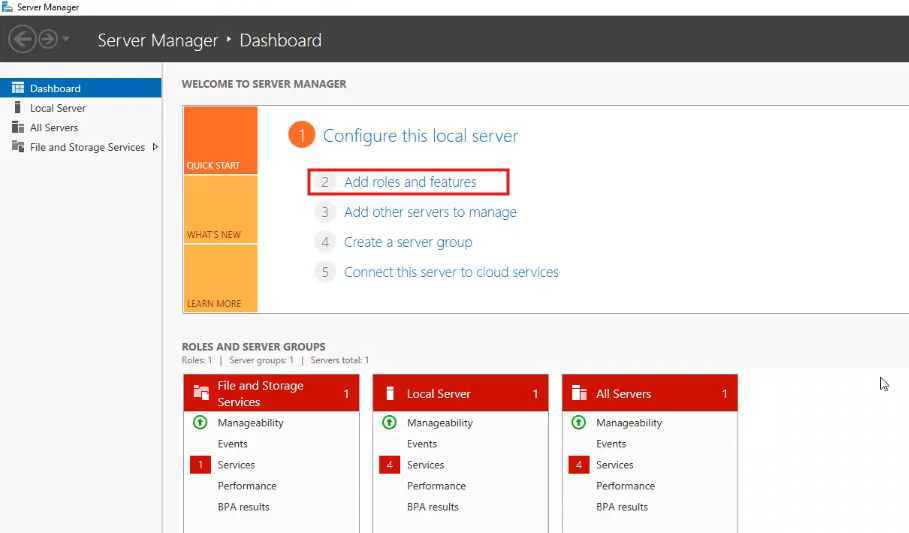Click File and Storage Services sidebar icon
The height and width of the screenshot is (533, 909).
click(x=18, y=147)
